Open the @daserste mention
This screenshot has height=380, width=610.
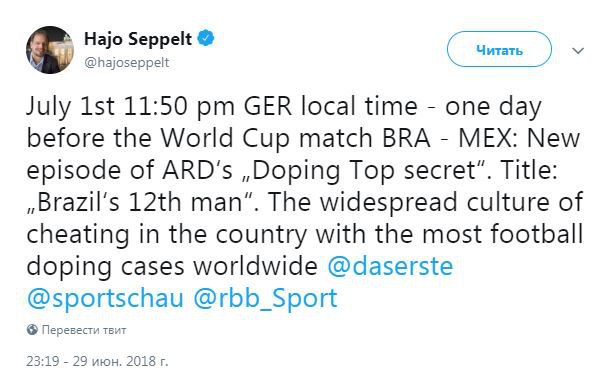click(x=390, y=266)
